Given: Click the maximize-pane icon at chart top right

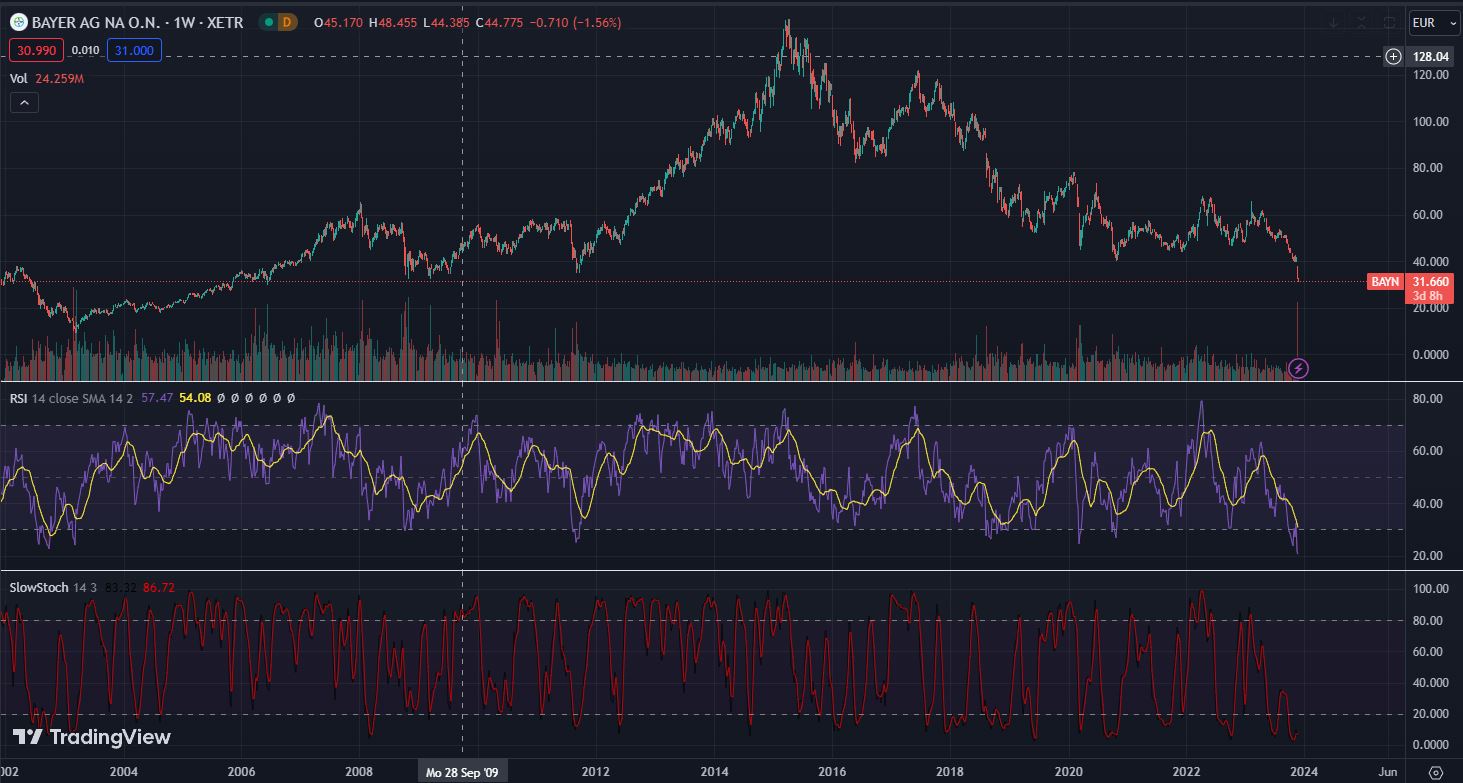Looking at the screenshot, I should (x=1390, y=22).
